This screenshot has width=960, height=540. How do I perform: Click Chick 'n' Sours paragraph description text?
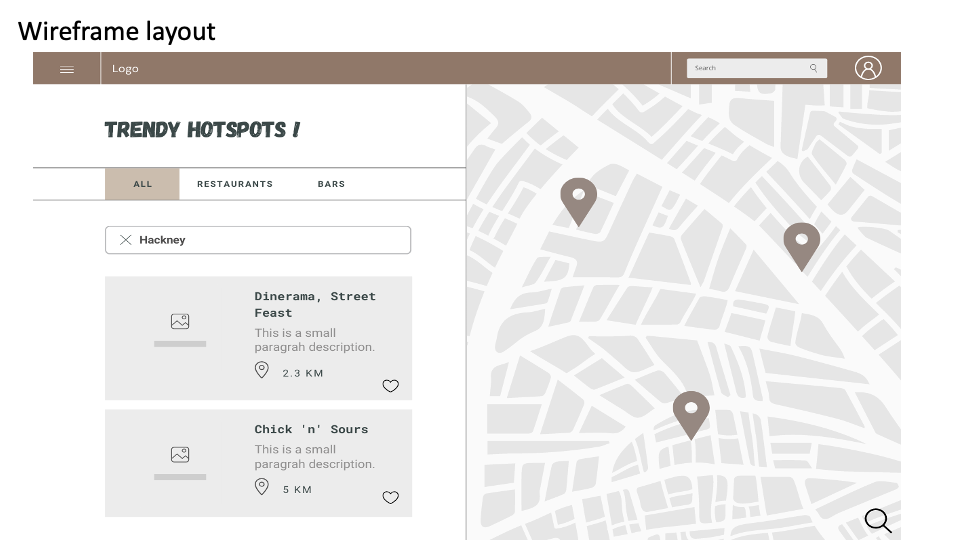pyautogui.click(x=315, y=457)
